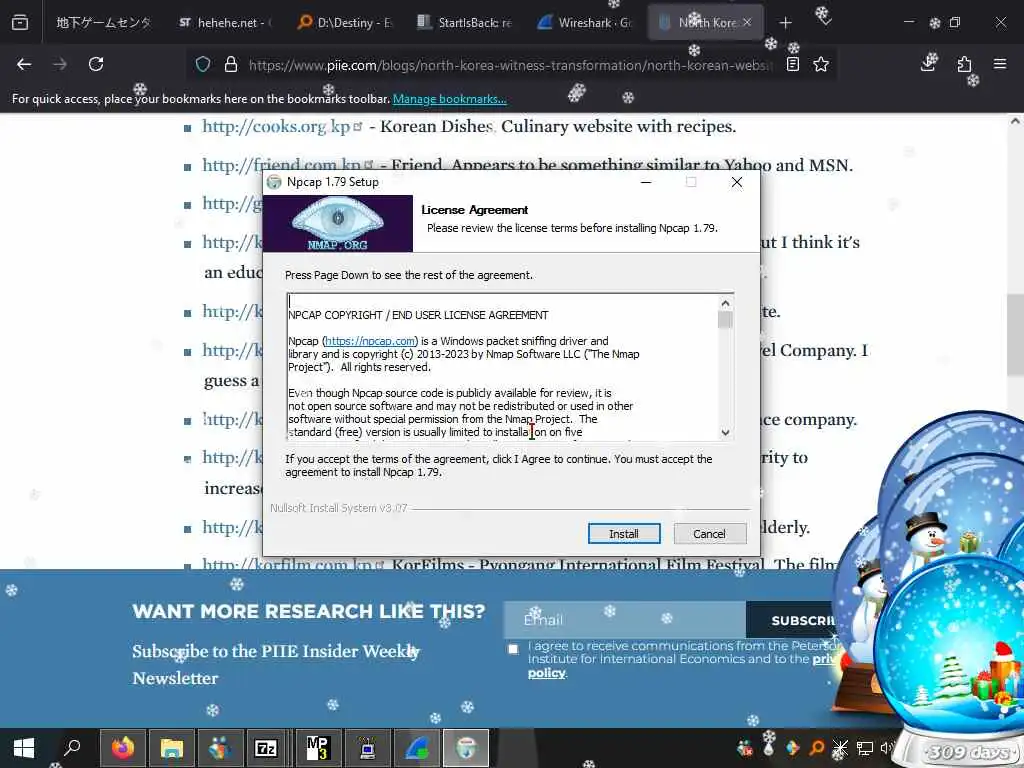Image resolution: width=1024 pixels, height=768 pixels.
Task: Switch to the hehehe.net tab
Action: click(x=227, y=23)
